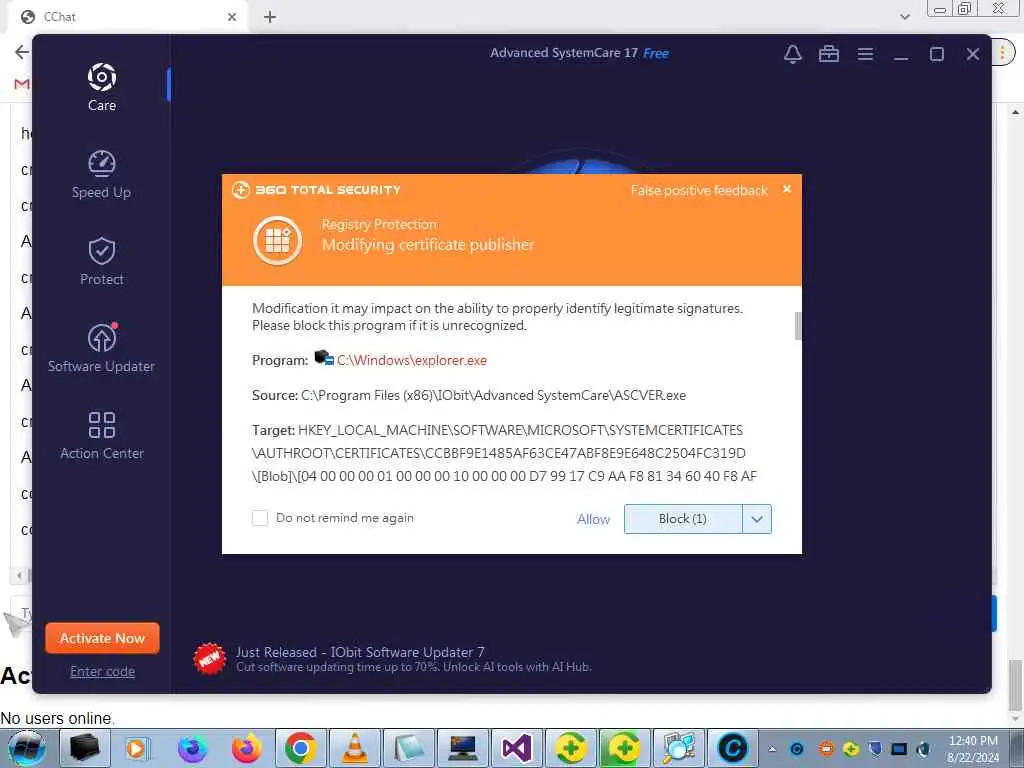Open the Action Center section
Image resolution: width=1024 pixels, height=768 pixels.
101,436
